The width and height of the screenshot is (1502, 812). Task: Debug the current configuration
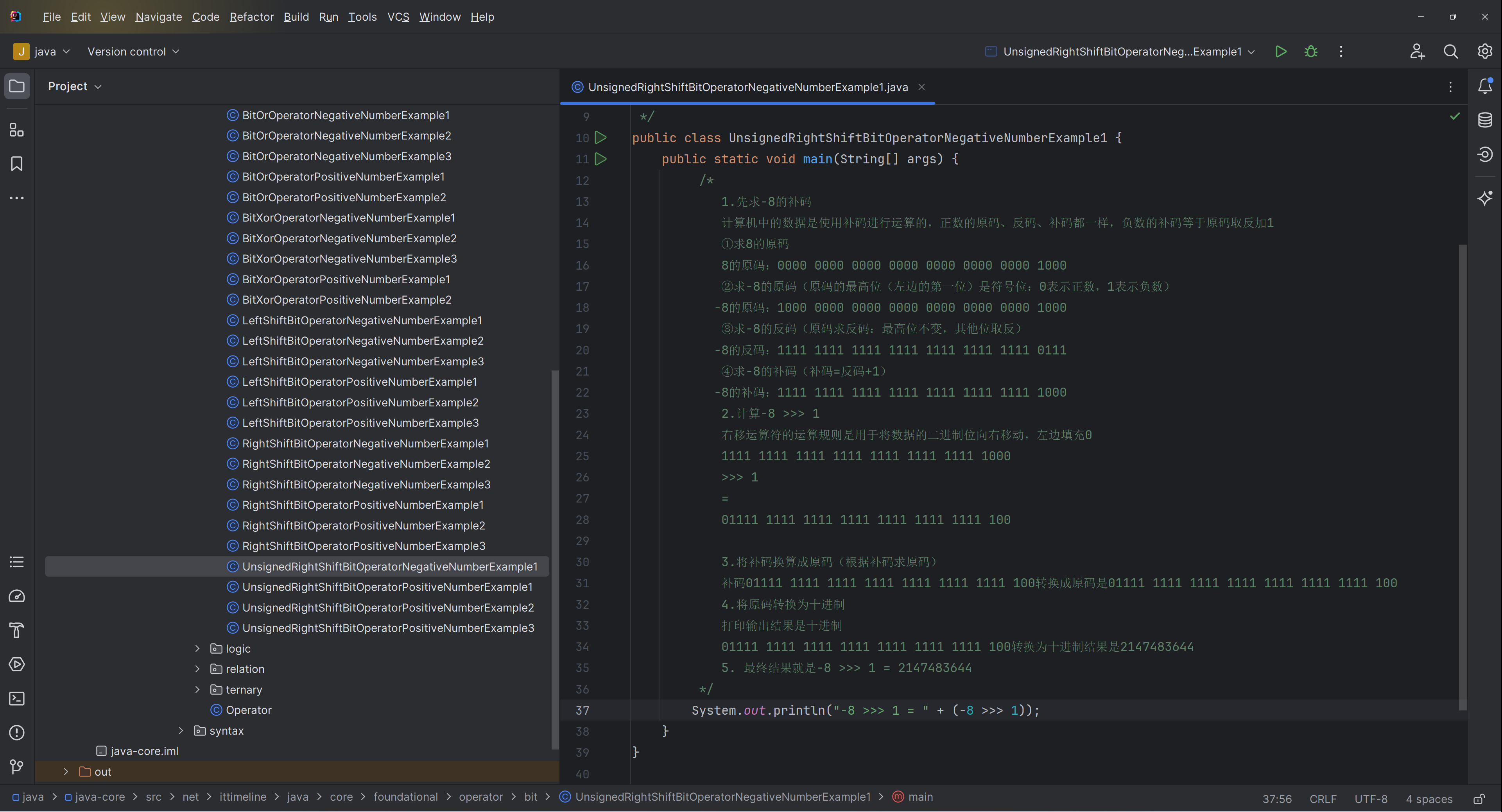point(1311,51)
